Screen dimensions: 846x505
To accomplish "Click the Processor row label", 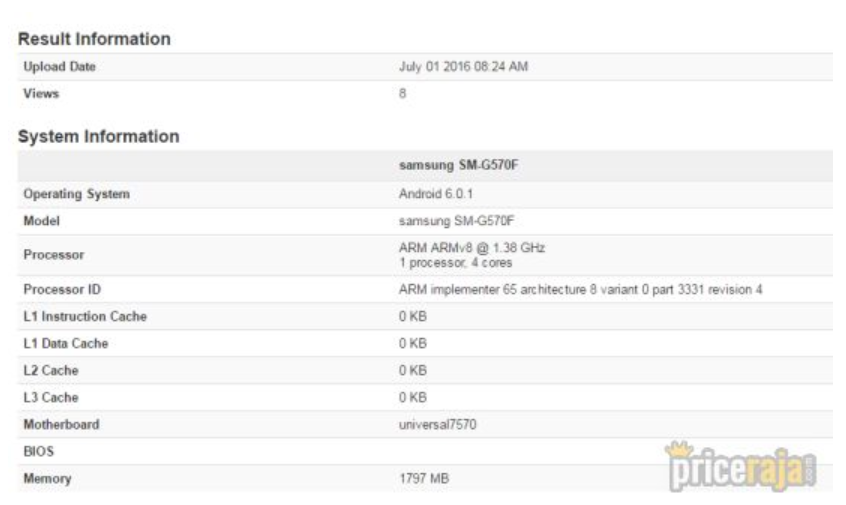I will coord(54,255).
